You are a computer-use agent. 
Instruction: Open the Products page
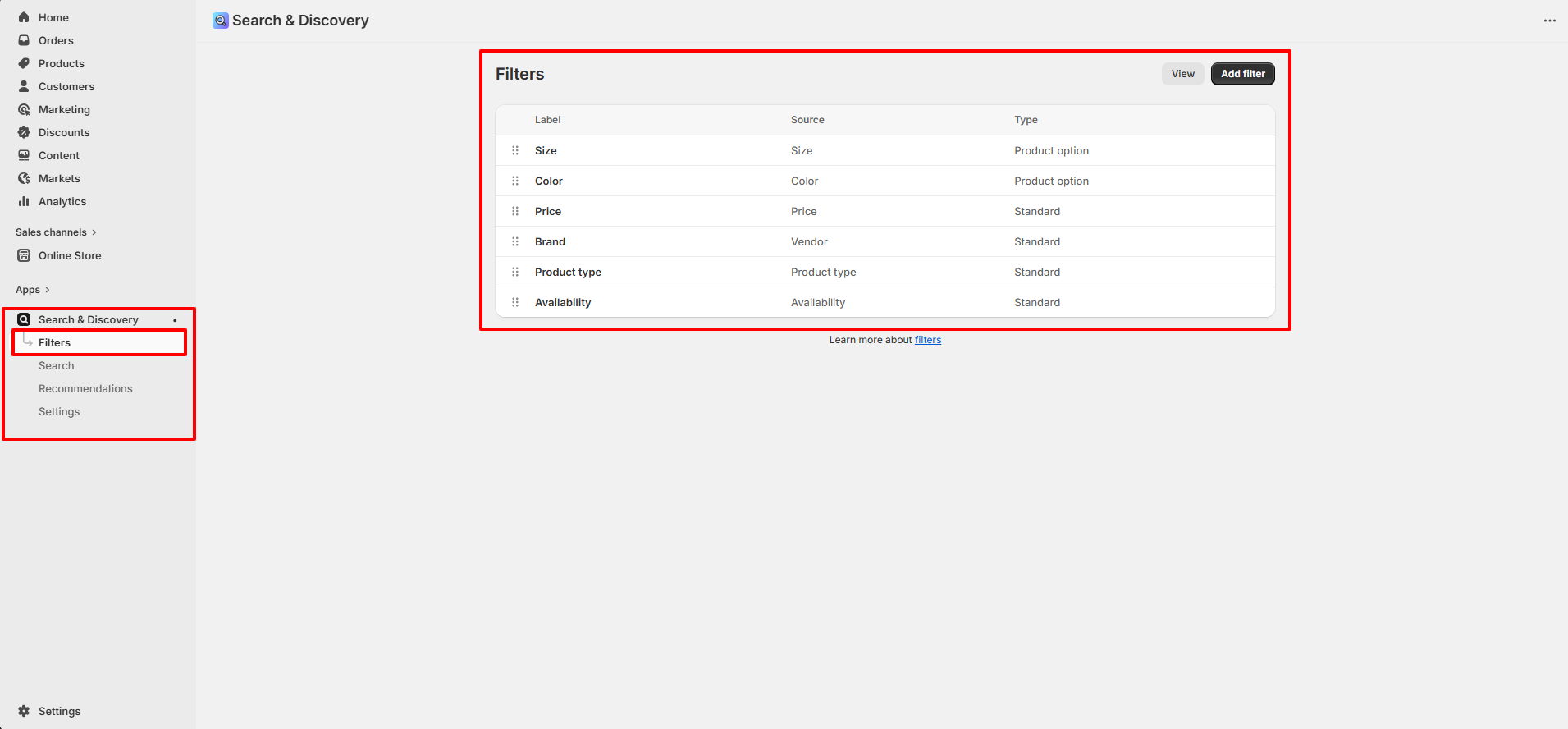(62, 63)
